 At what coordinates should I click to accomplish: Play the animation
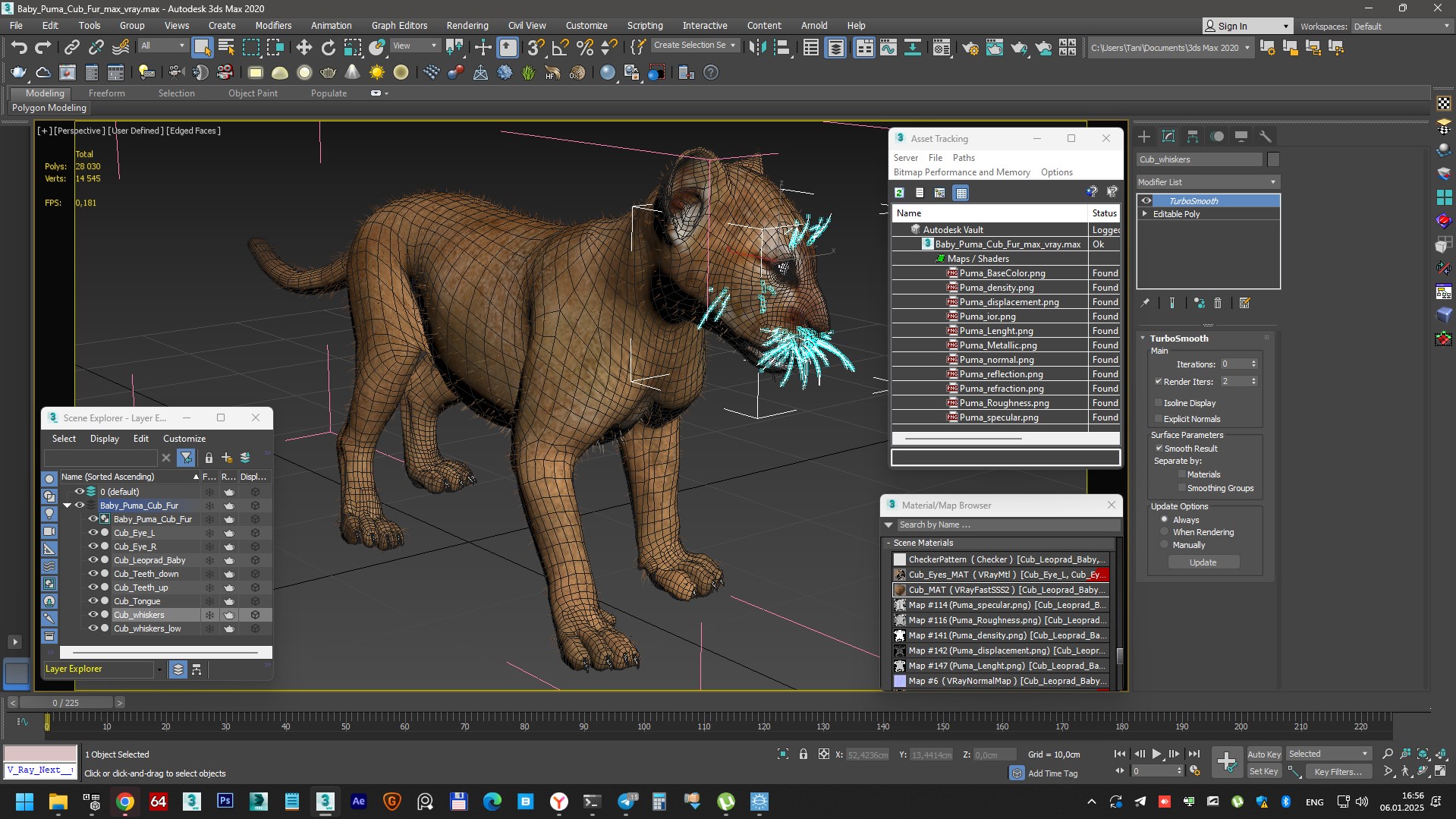[1156, 754]
